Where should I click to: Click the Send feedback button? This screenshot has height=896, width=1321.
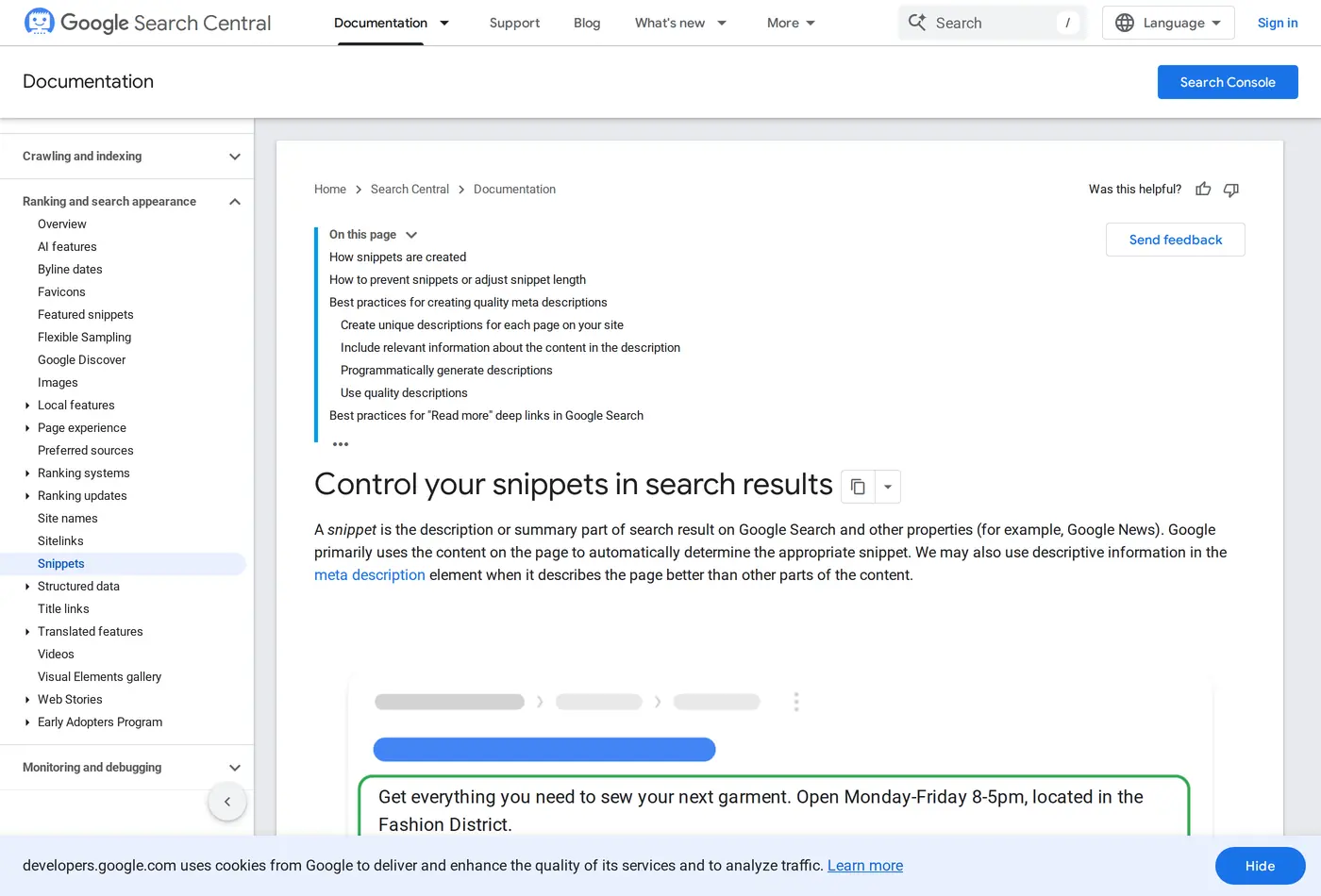[x=1176, y=240]
